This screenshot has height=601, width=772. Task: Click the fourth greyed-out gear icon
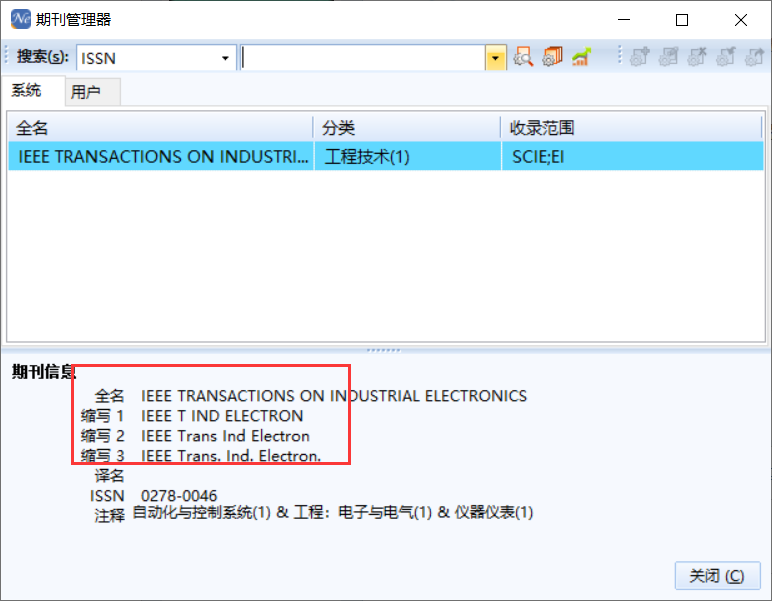[x=727, y=58]
